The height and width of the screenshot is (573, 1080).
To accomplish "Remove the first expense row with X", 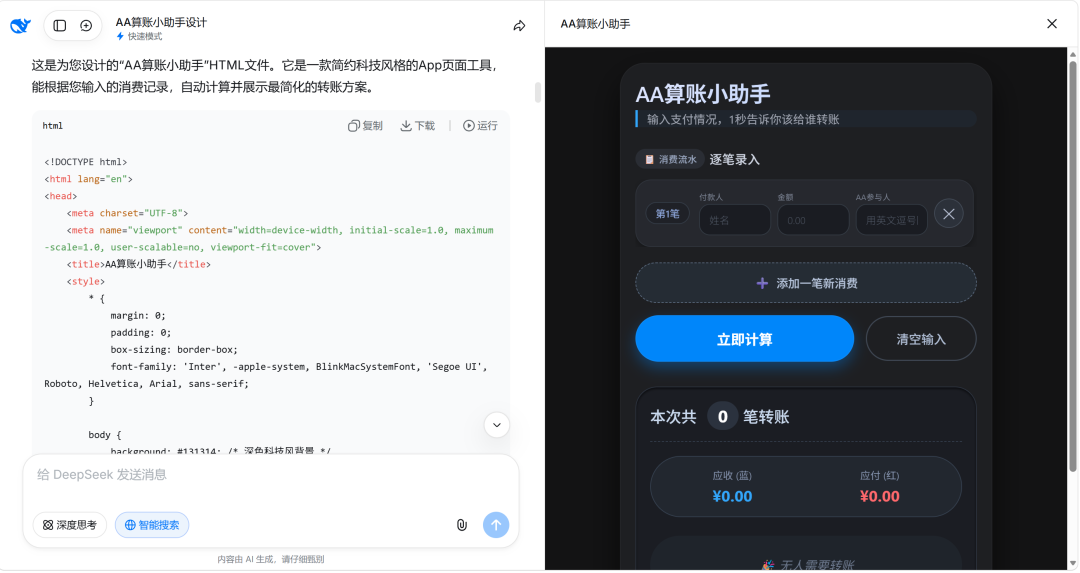I will point(948,213).
